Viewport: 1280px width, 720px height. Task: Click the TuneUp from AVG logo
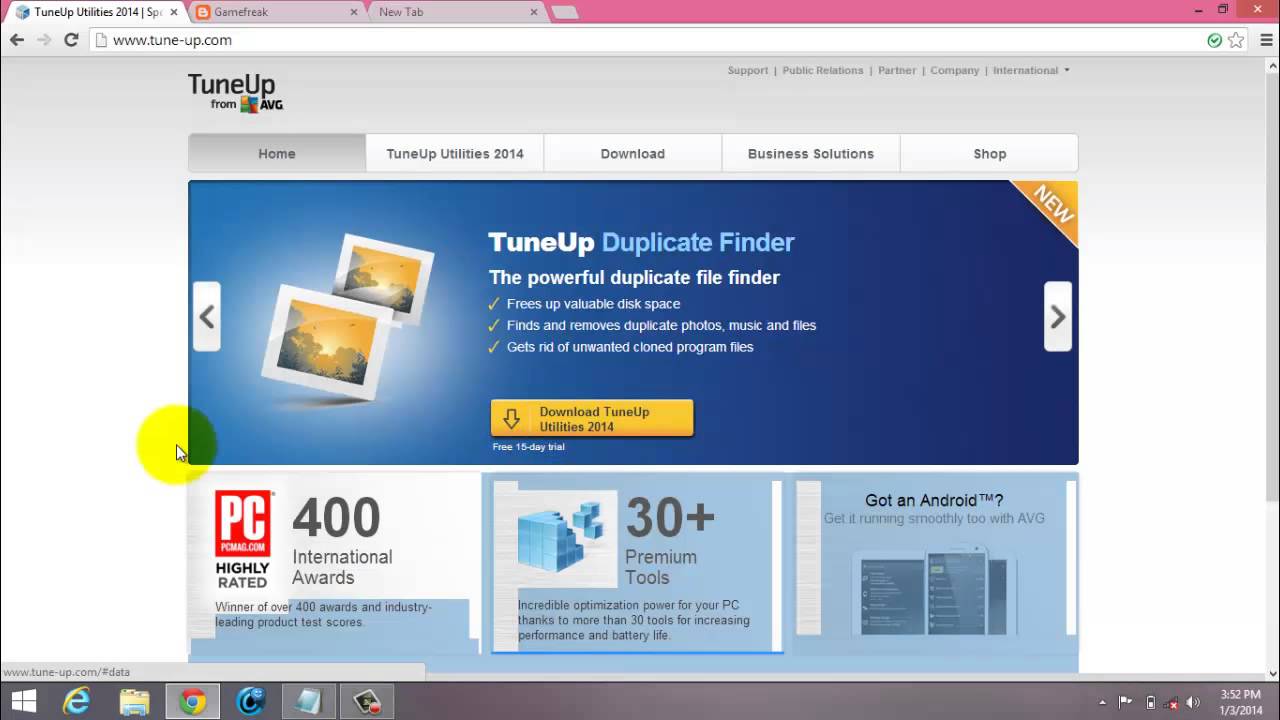pos(236,93)
